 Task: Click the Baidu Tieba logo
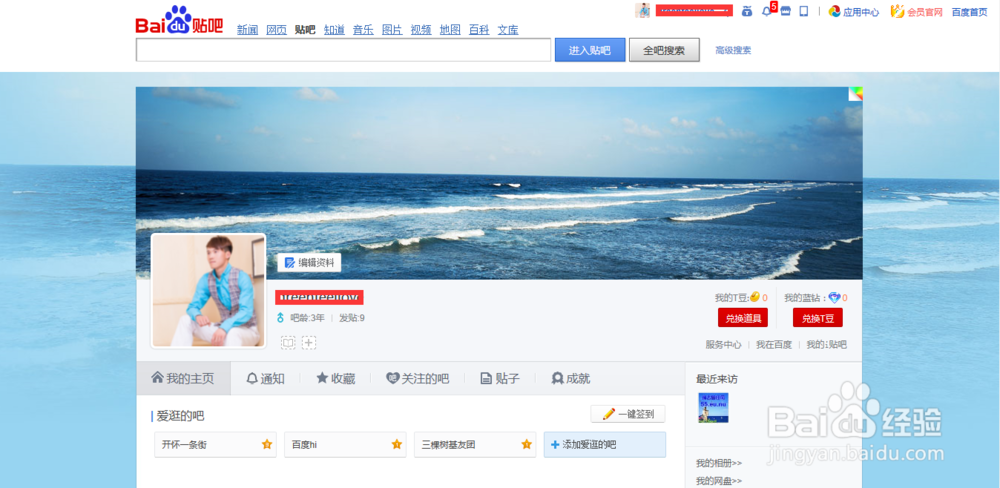[x=179, y=20]
